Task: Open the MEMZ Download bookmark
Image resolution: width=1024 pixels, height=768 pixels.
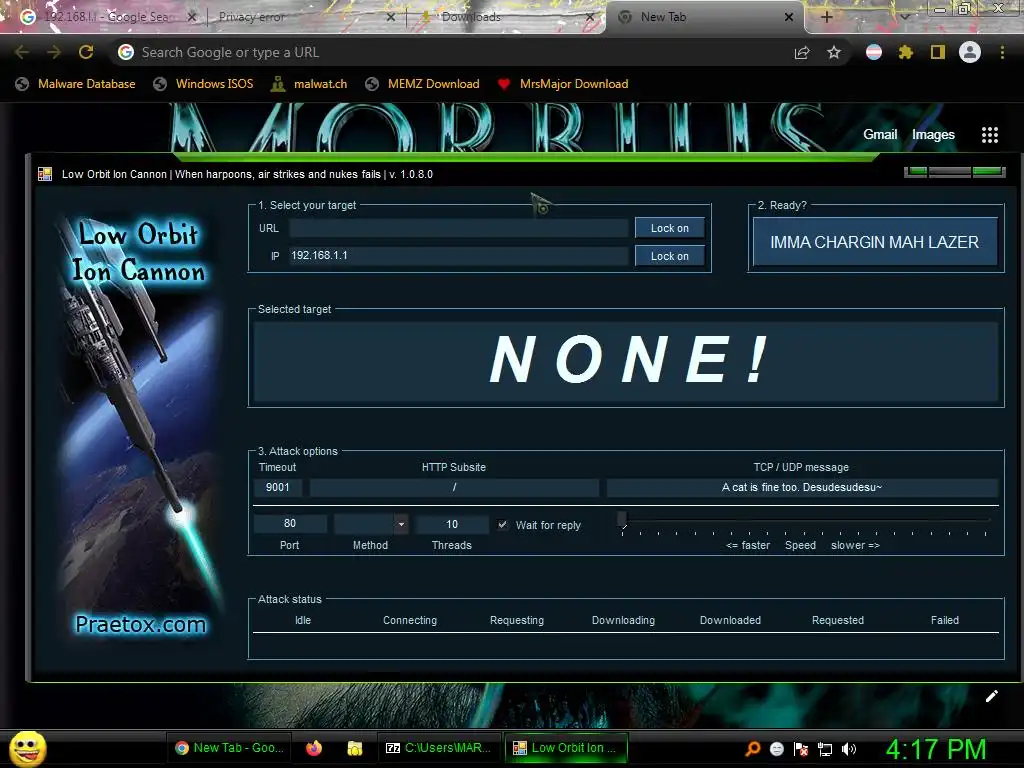Action: click(423, 84)
